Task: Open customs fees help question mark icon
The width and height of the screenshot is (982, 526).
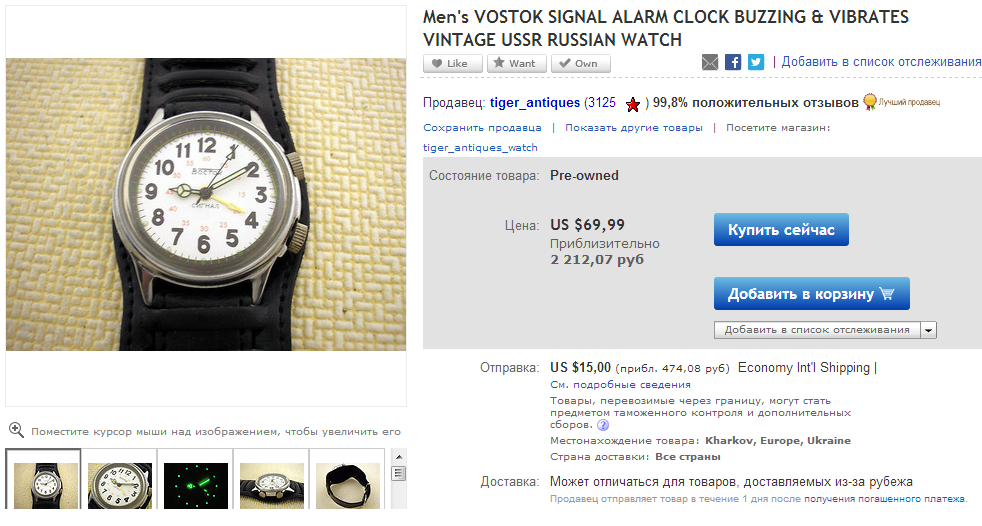Action: pos(602,425)
